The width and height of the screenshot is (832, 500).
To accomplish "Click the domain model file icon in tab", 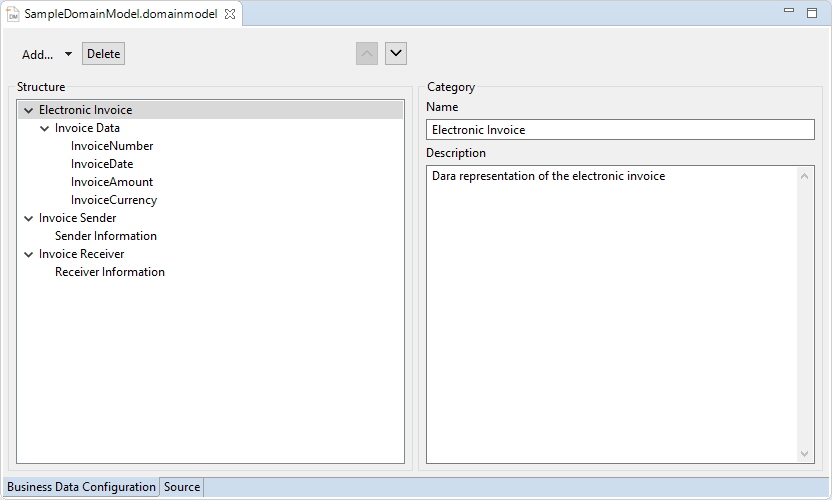I will pos(13,14).
